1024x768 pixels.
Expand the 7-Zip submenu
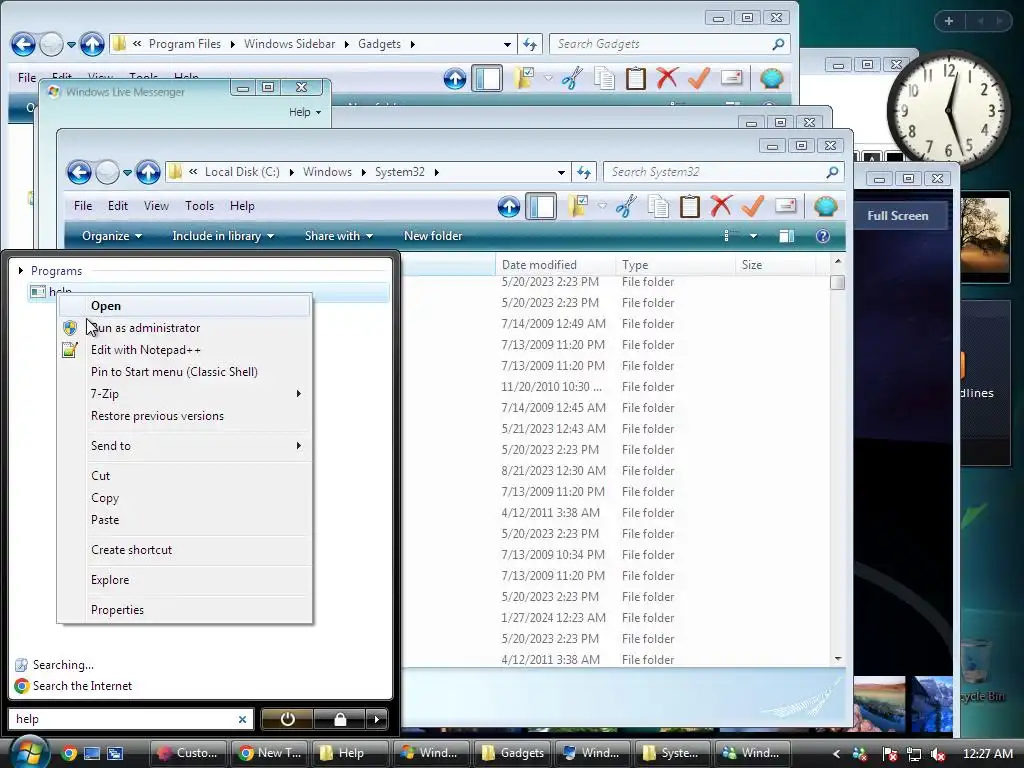tap(184, 394)
